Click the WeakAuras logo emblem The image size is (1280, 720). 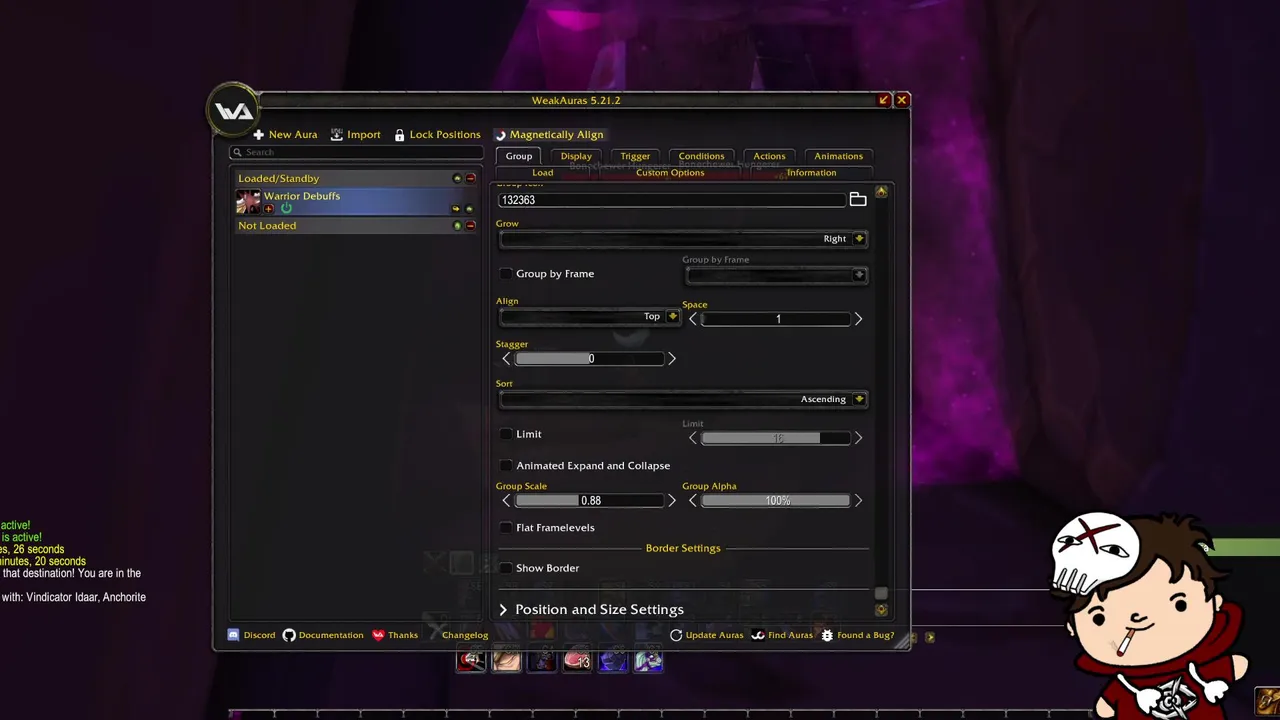pyautogui.click(x=234, y=111)
